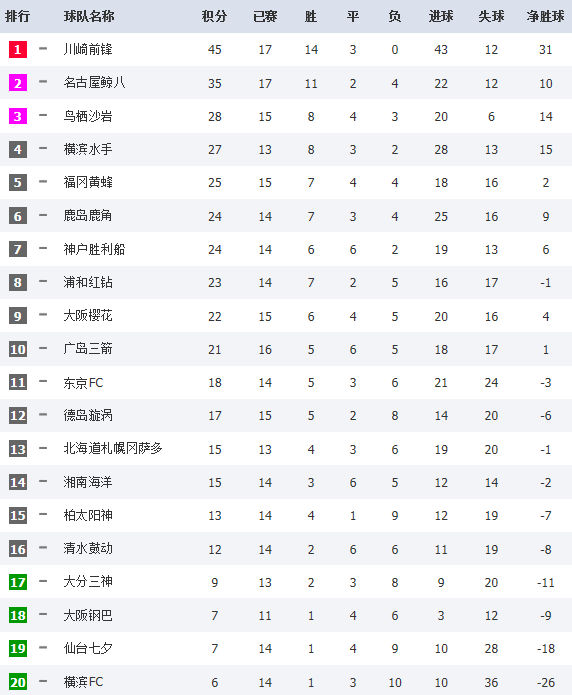Sort by the 积分 column header
The width and height of the screenshot is (572, 695).
[214, 16]
